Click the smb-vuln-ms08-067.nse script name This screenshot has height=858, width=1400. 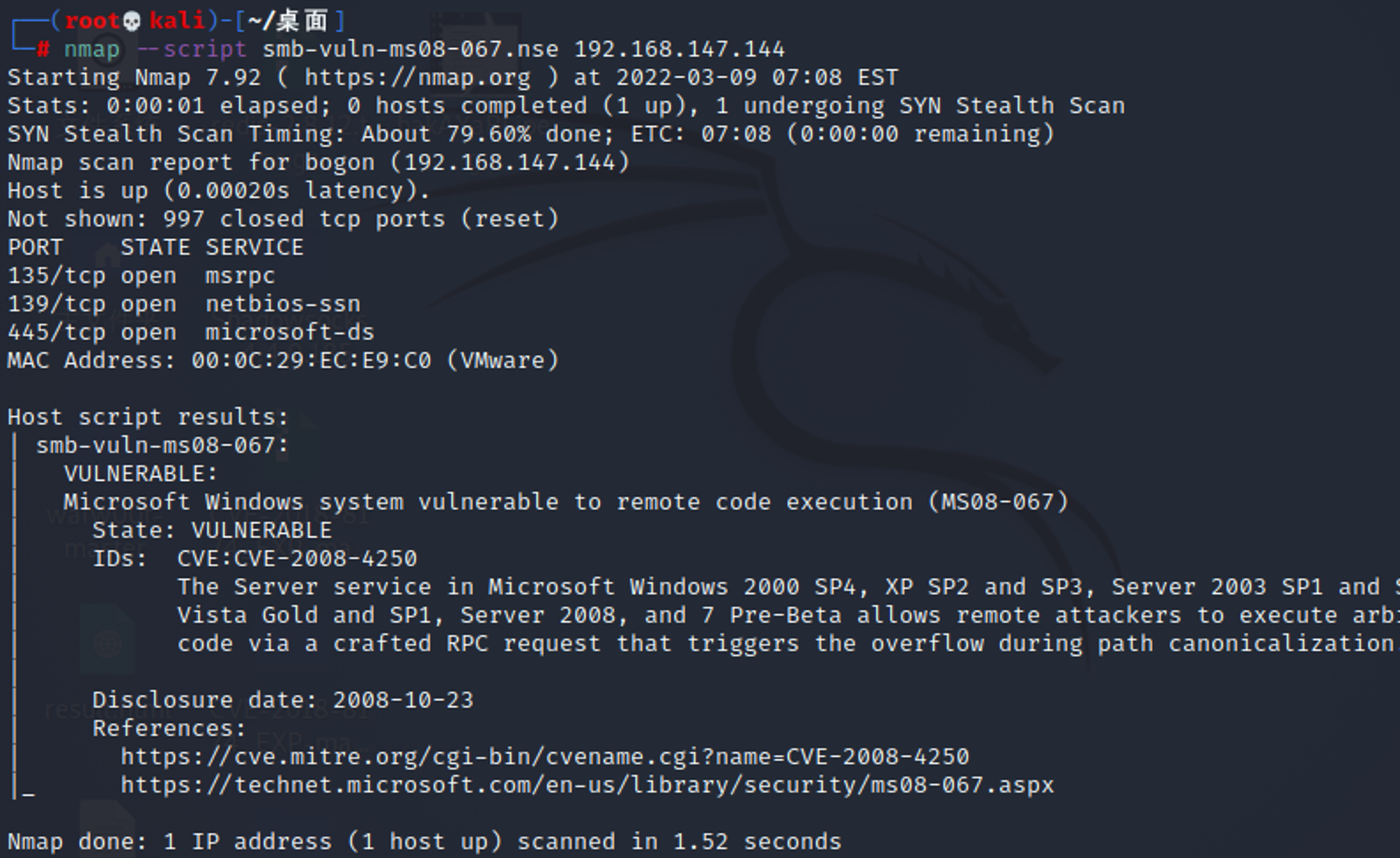(x=410, y=49)
